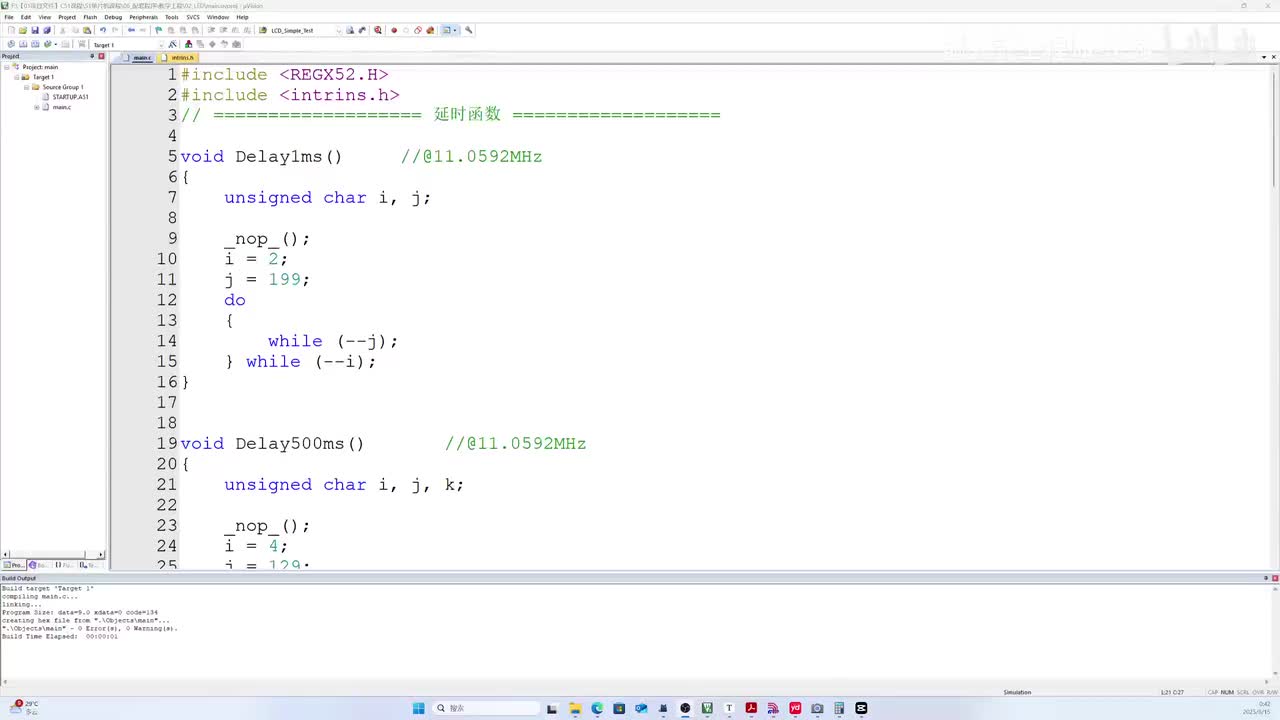Image resolution: width=1280 pixels, height=720 pixels.
Task: Click the Undo arrow icon
Action: [102, 30]
